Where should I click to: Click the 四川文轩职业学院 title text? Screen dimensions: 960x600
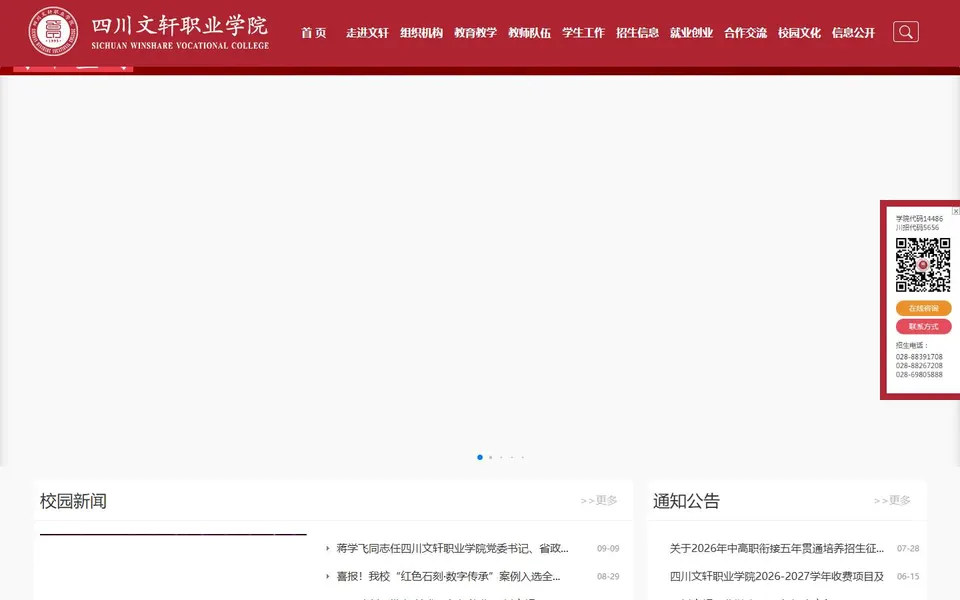[x=179, y=25]
